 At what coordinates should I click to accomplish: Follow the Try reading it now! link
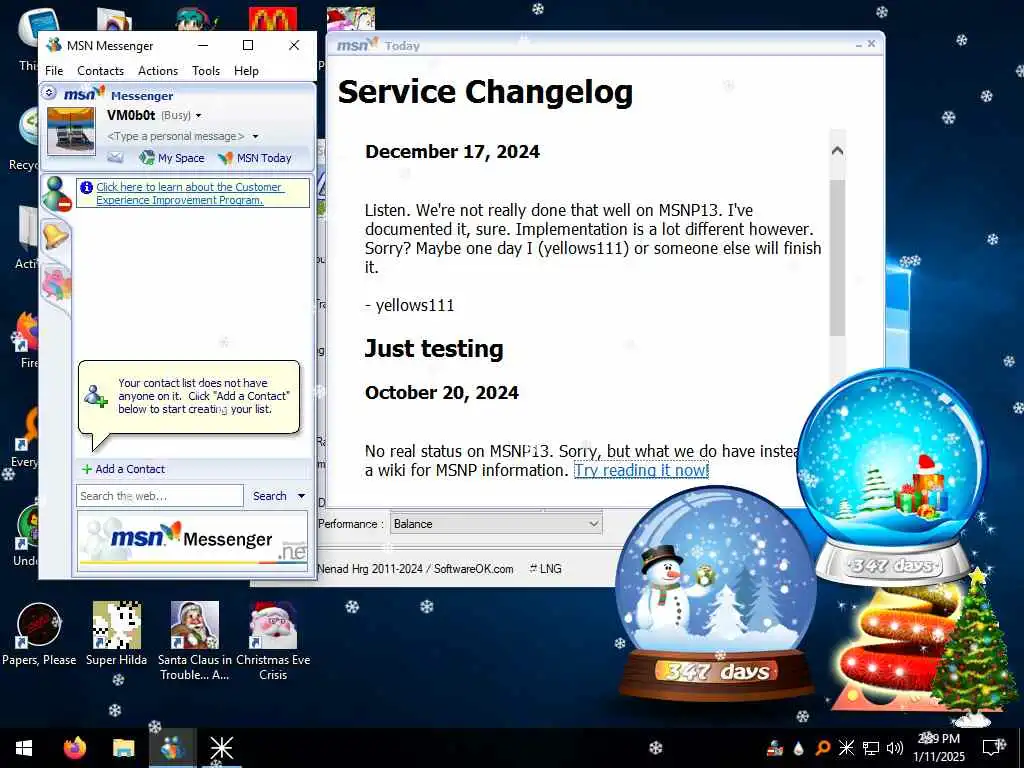pyautogui.click(x=641, y=470)
